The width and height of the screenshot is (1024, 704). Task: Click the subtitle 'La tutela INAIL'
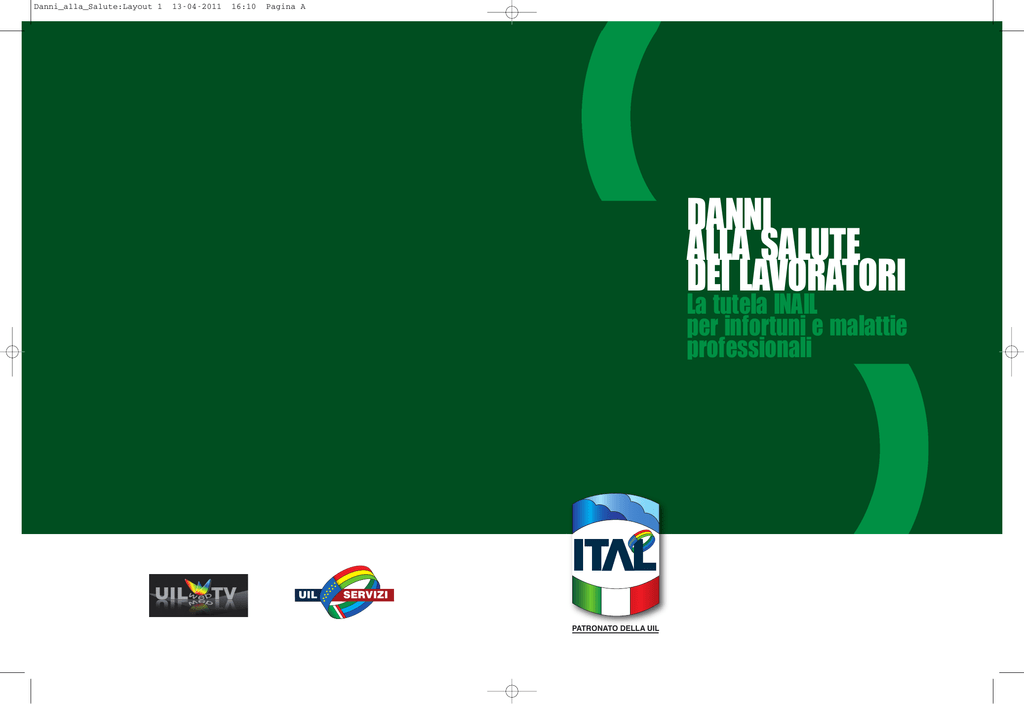(752, 304)
